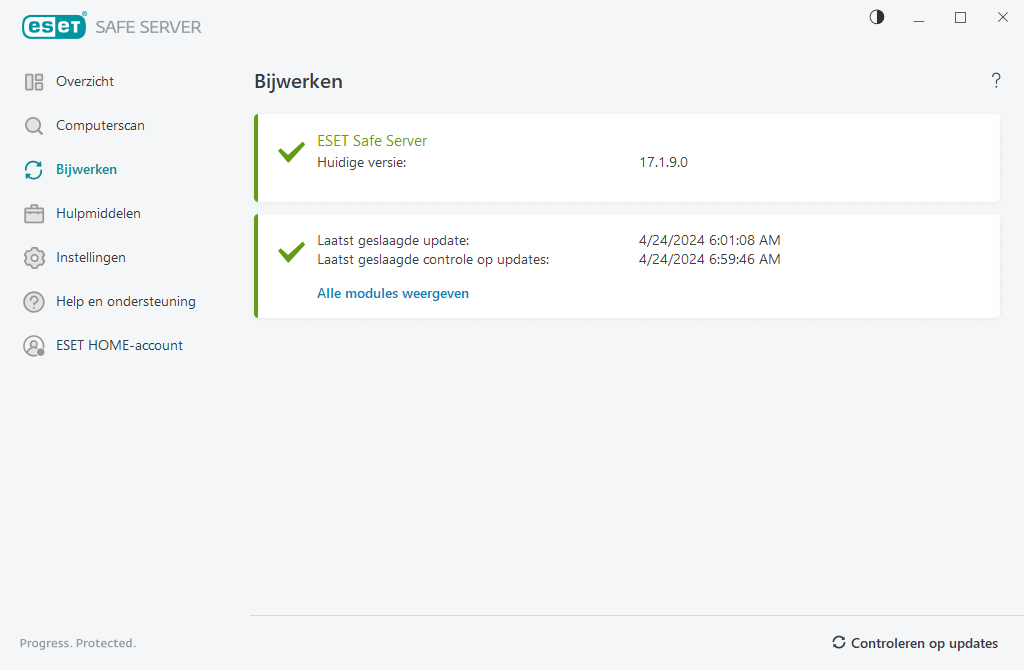This screenshot has height=670, width=1024.
Task: Click the Bijwerken refresh icon
Action: (33, 169)
